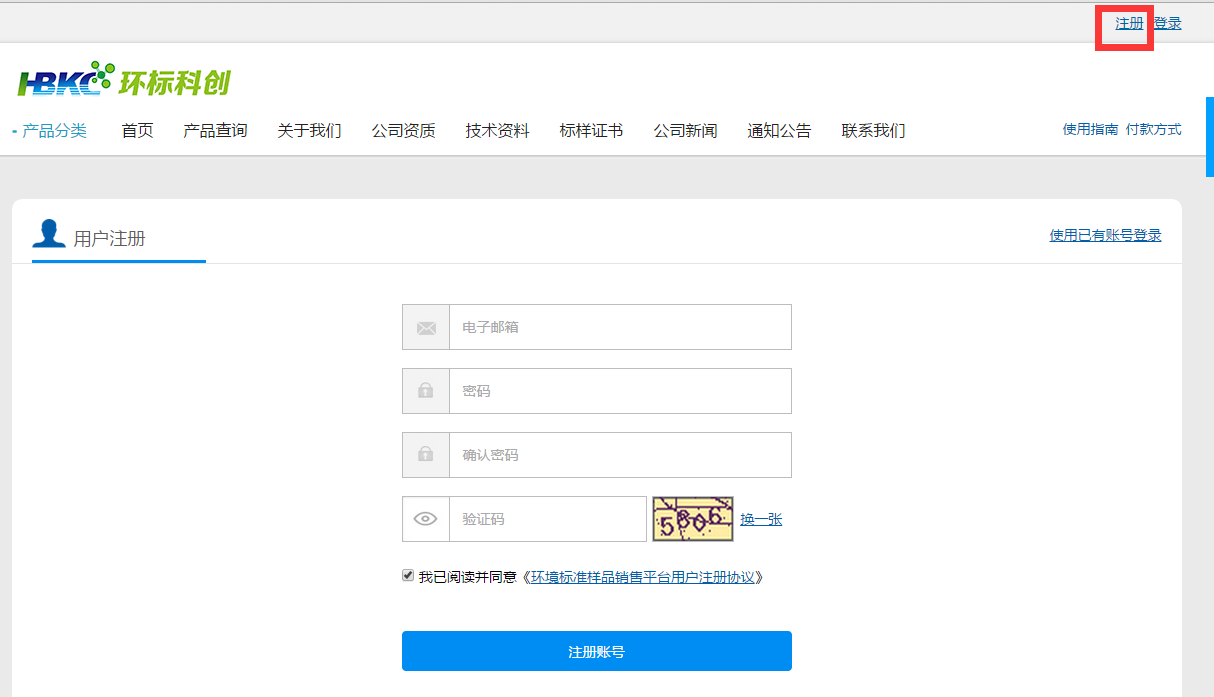The image size is (1214, 697).
Task: Click the 换一张 link to change captcha
Action: point(761,520)
